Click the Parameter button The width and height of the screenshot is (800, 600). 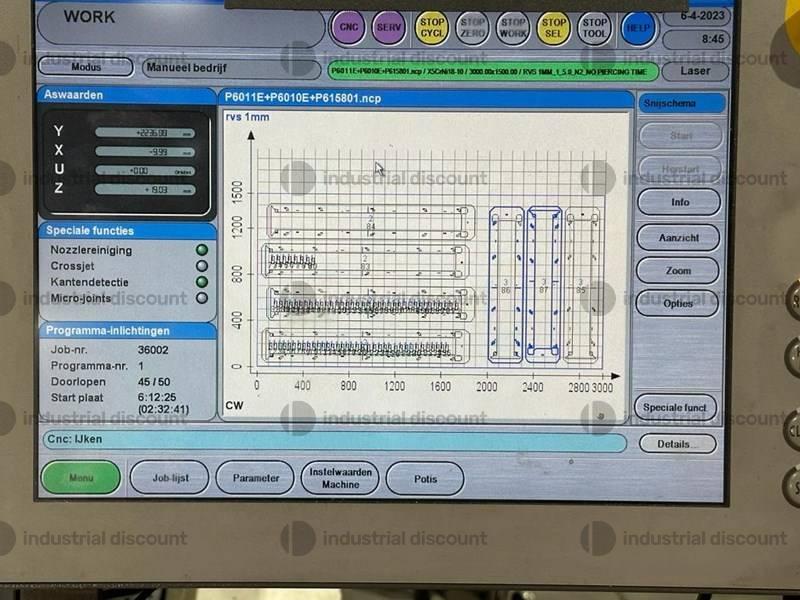pyautogui.click(x=256, y=478)
